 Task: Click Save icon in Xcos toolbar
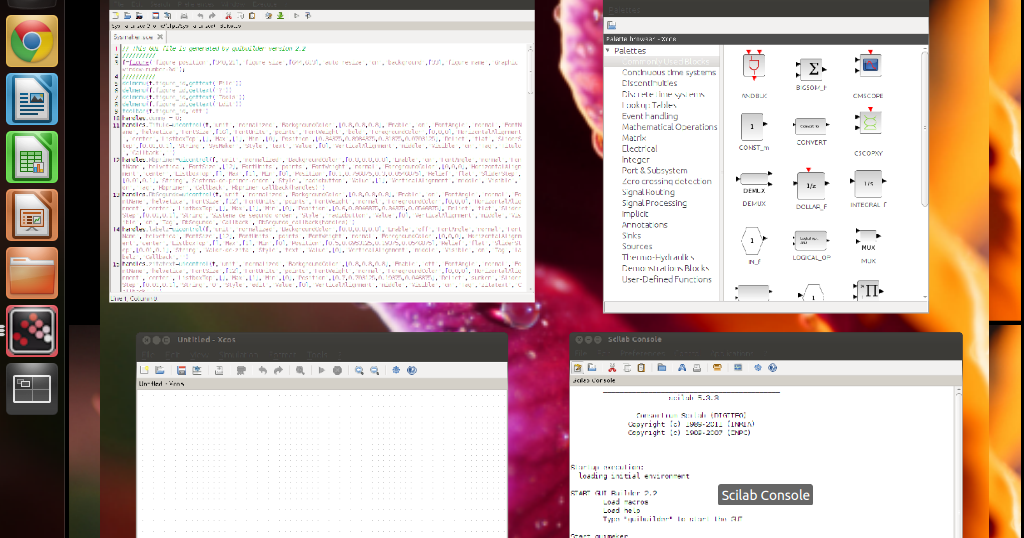point(182,370)
